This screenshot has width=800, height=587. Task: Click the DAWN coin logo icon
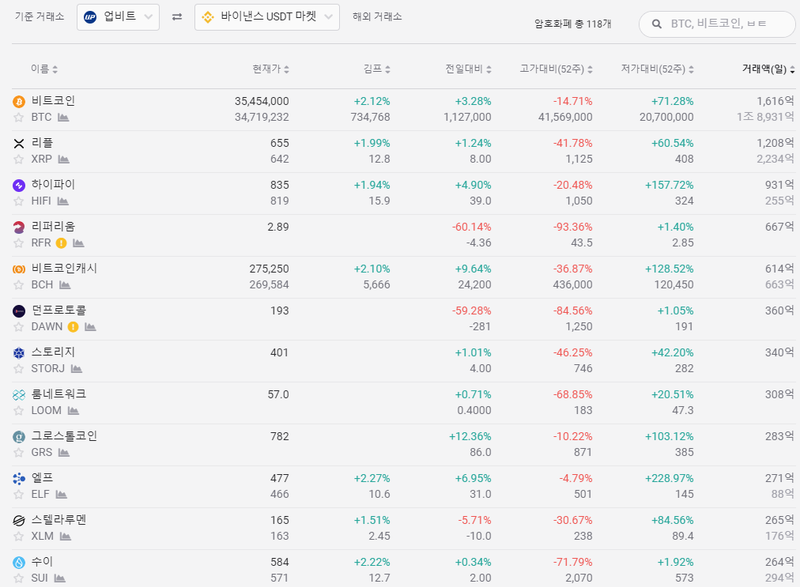coord(19,311)
